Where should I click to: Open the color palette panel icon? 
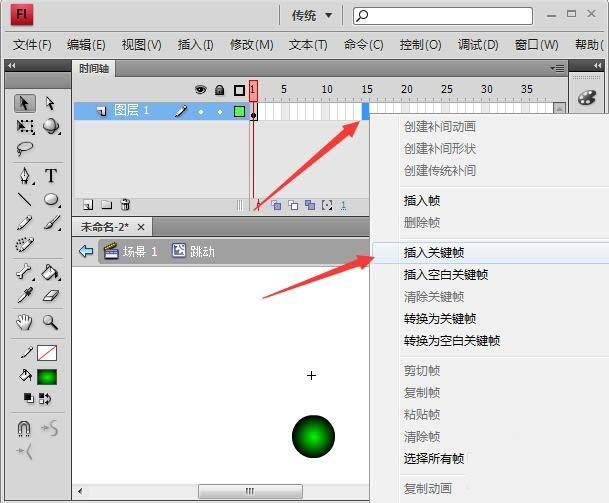(586, 97)
